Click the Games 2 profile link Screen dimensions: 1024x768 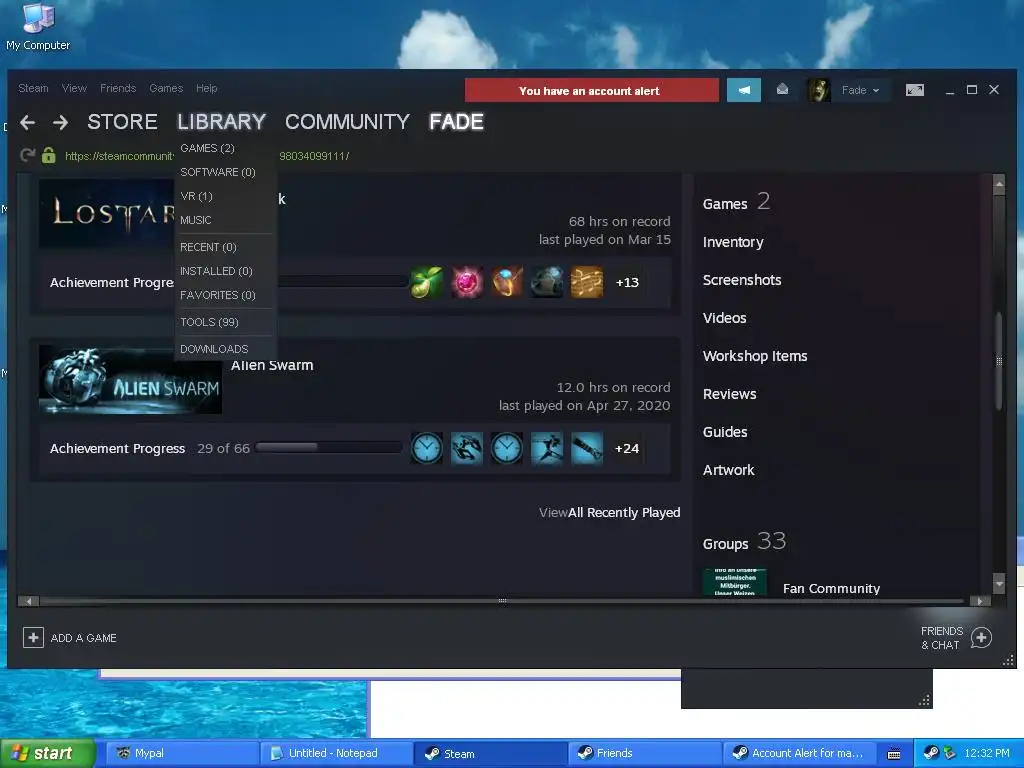tap(736, 202)
